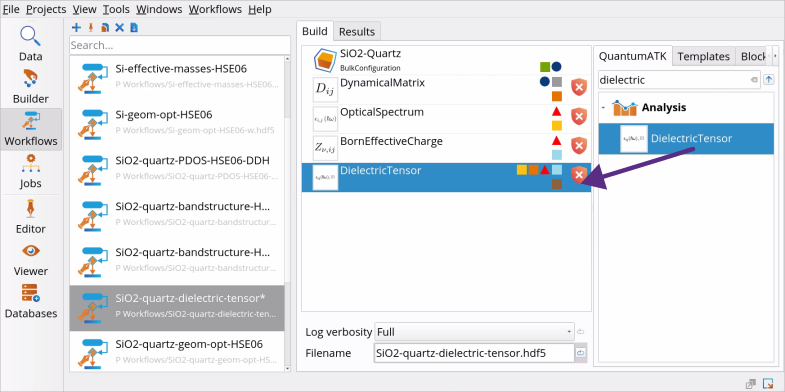The width and height of the screenshot is (785, 392).
Task: Click the orange pin icon in workflow toolbar
Action: [91, 28]
